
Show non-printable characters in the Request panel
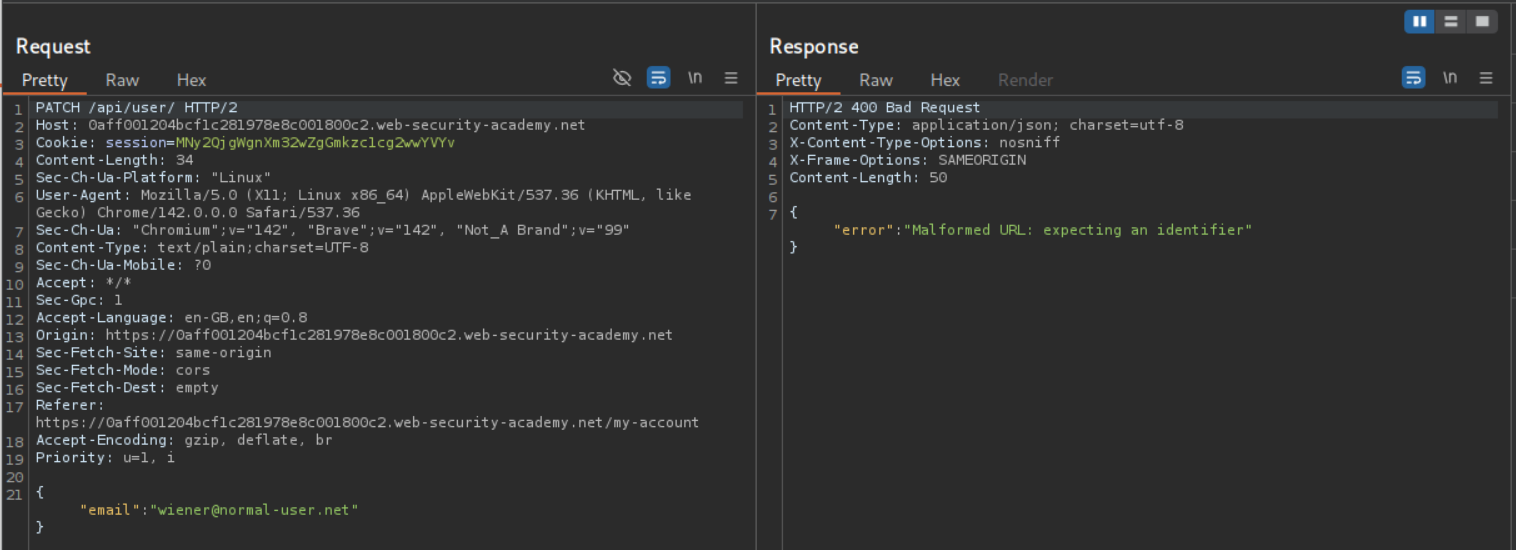click(x=695, y=78)
